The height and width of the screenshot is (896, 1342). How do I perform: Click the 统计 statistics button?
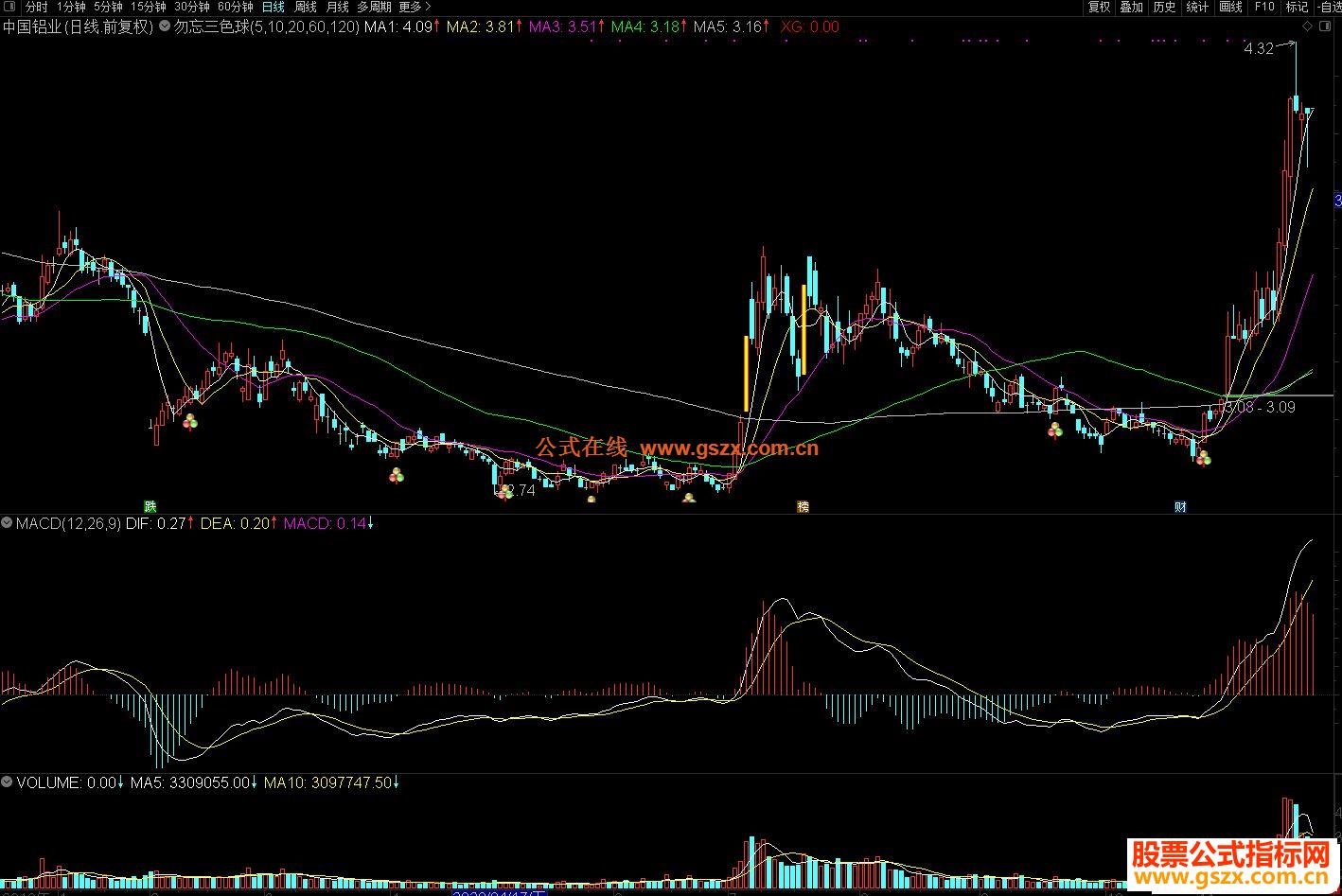[x=1197, y=7]
